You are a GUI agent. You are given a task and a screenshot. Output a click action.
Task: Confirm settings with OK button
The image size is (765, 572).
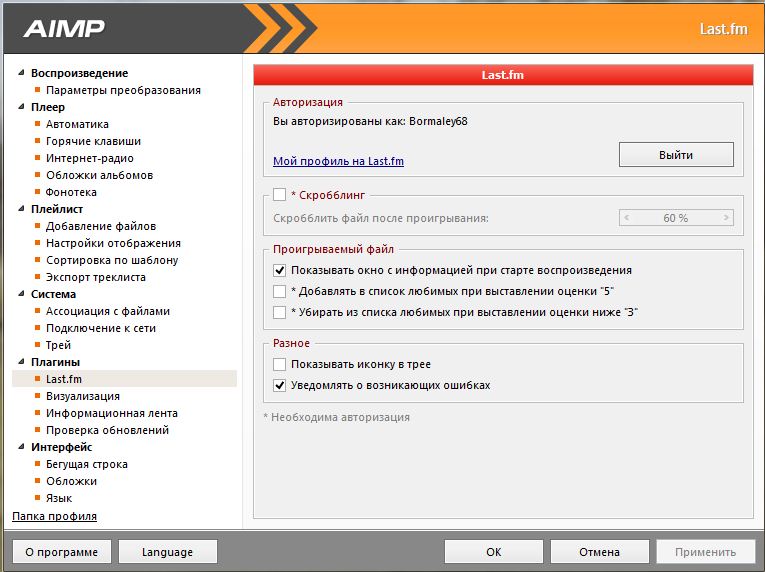pos(494,552)
